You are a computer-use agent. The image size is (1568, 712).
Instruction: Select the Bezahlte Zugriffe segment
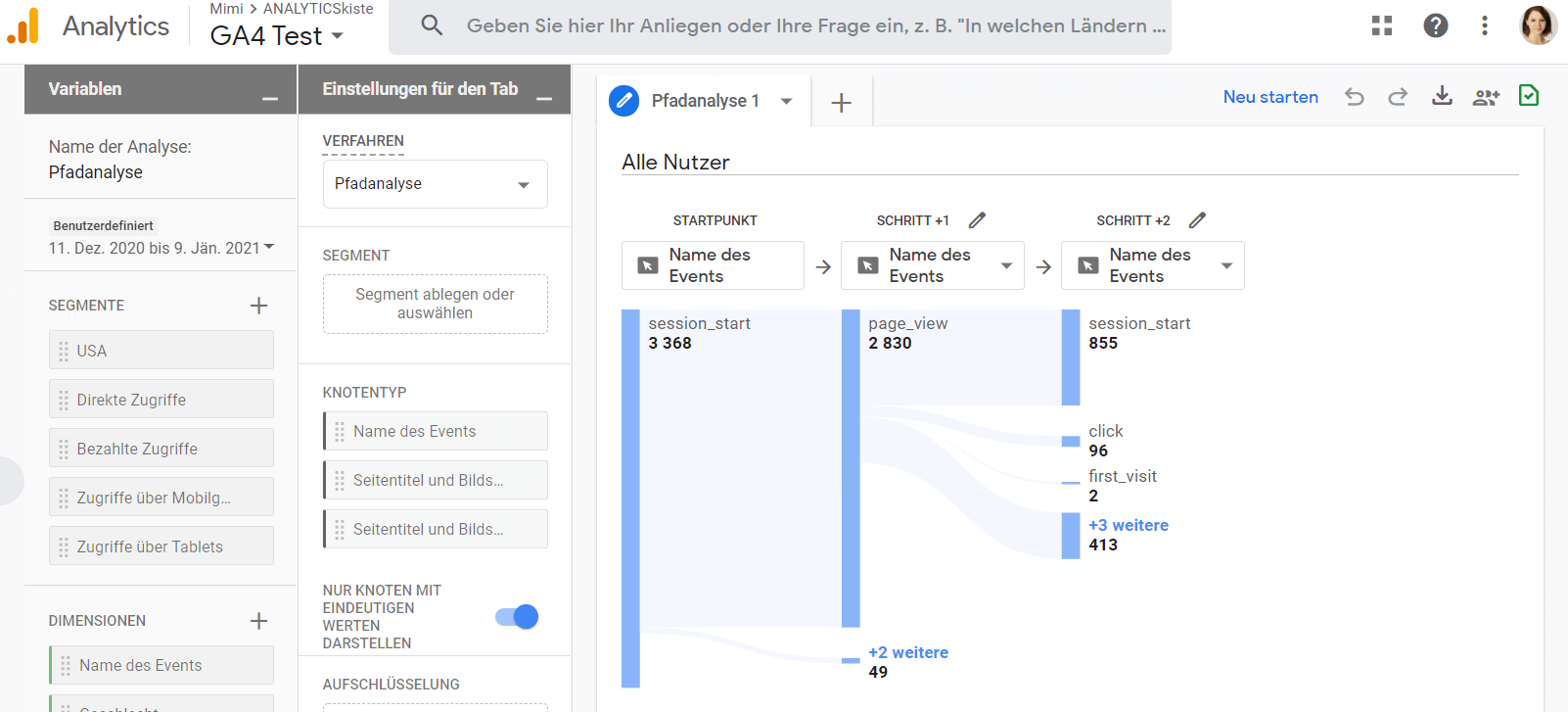click(x=161, y=448)
